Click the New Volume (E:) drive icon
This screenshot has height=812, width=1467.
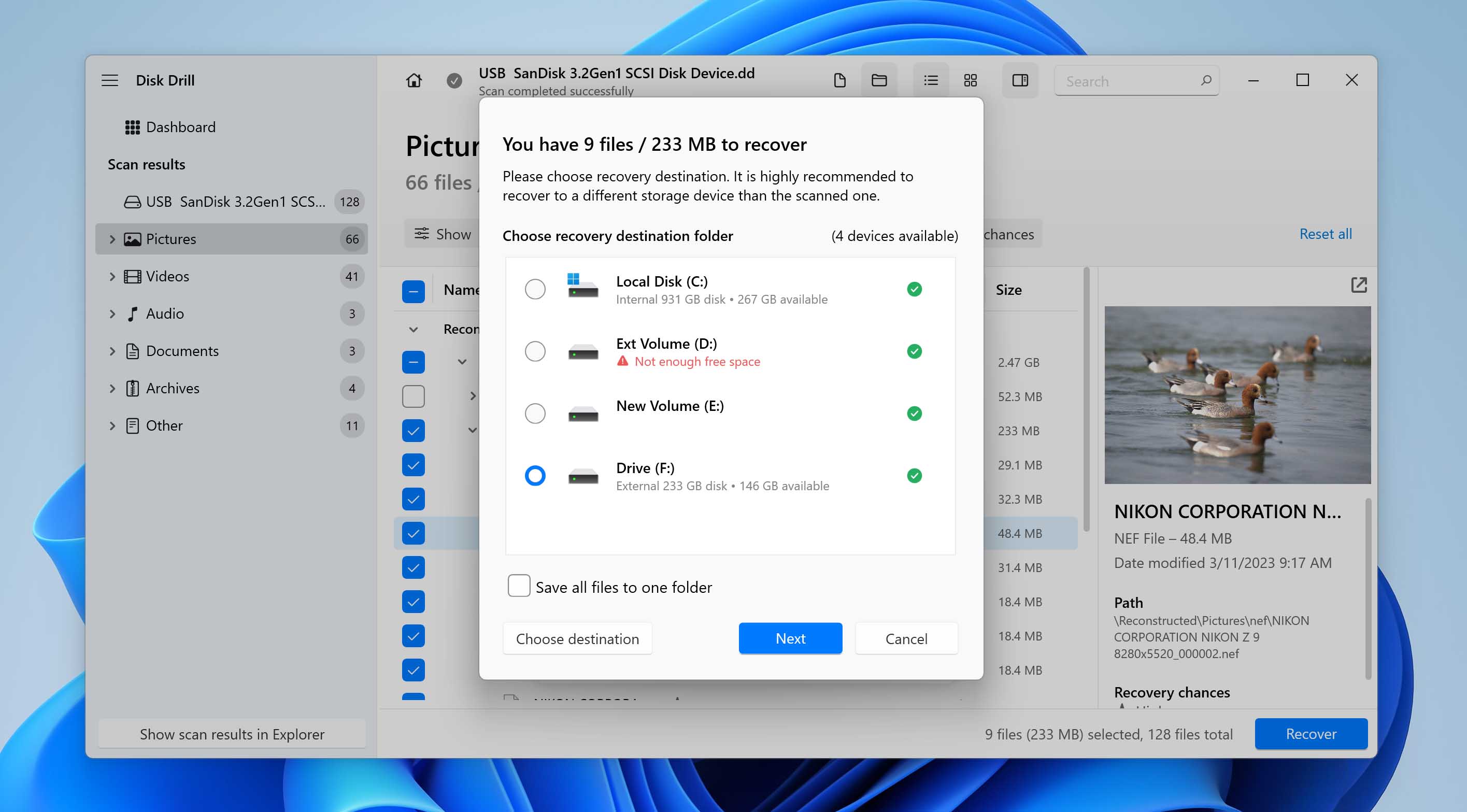click(x=582, y=414)
